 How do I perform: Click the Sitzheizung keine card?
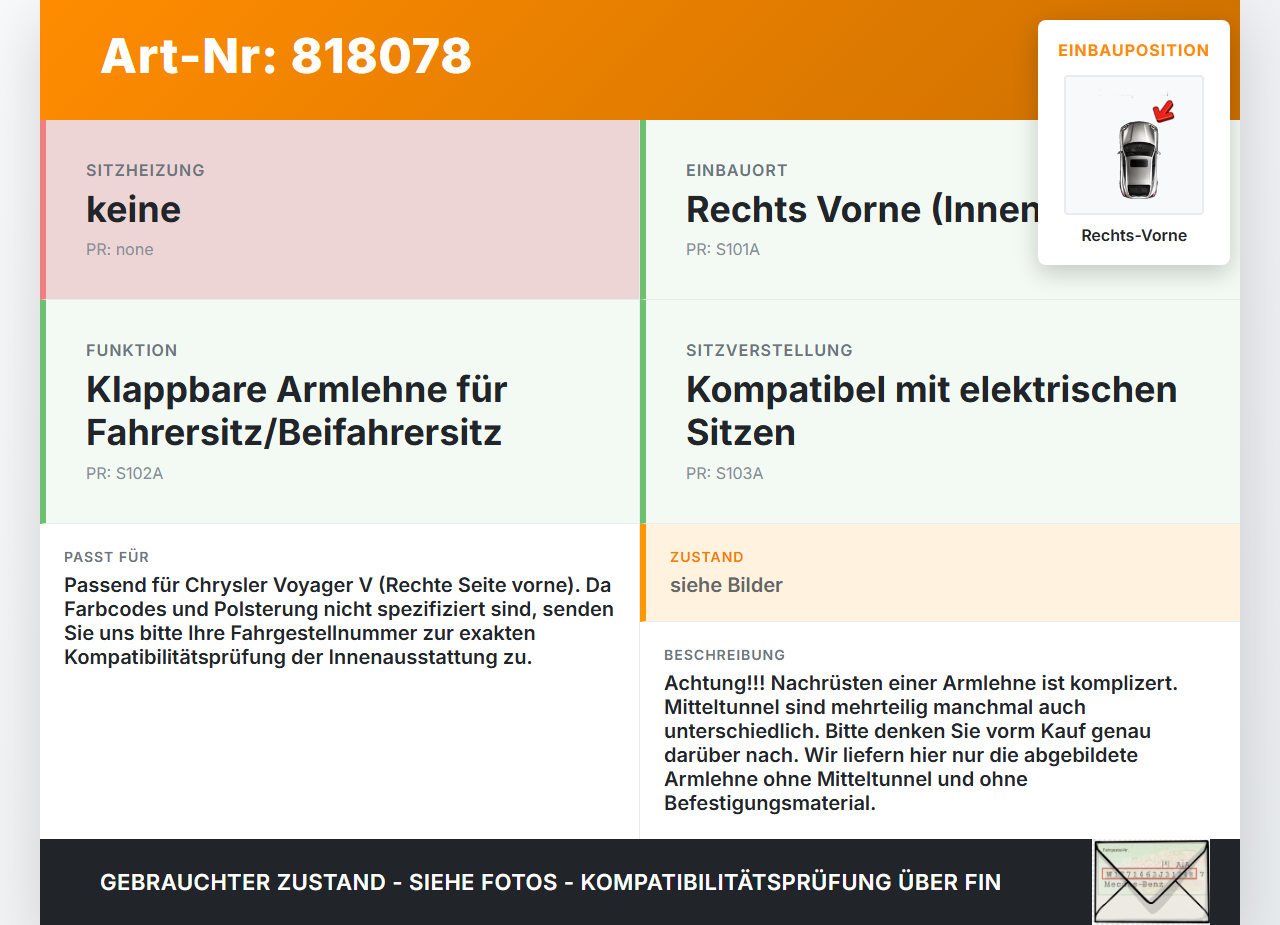(x=340, y=210)
